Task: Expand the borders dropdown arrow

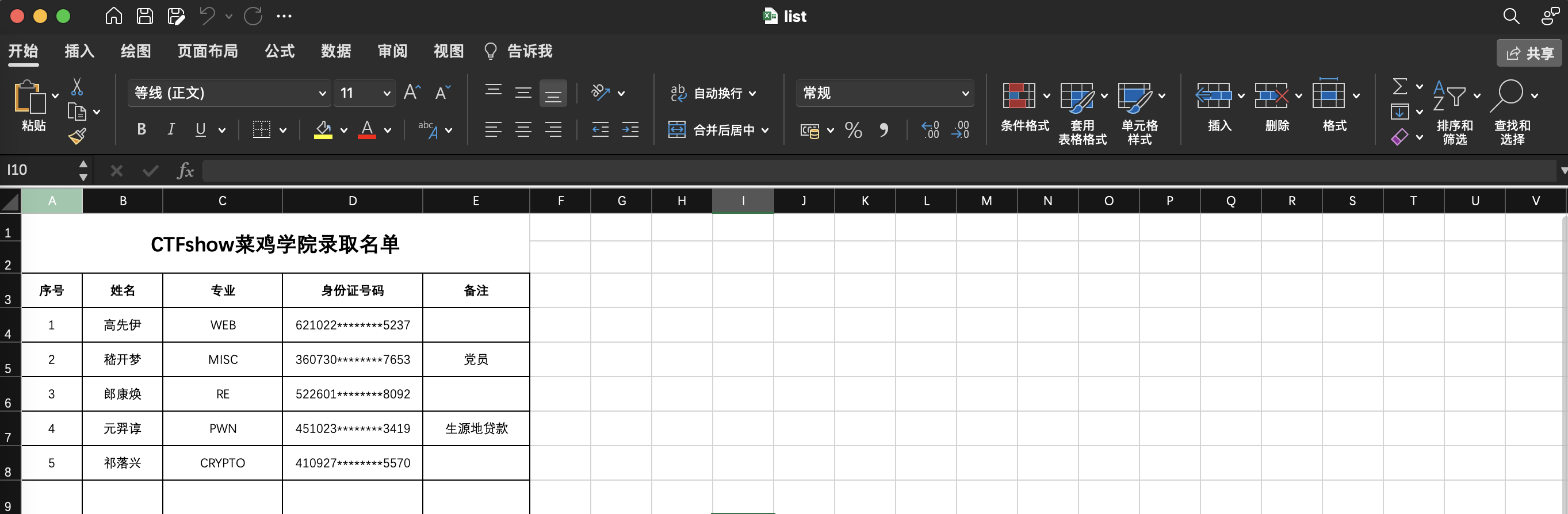Action: click(283, 130)
